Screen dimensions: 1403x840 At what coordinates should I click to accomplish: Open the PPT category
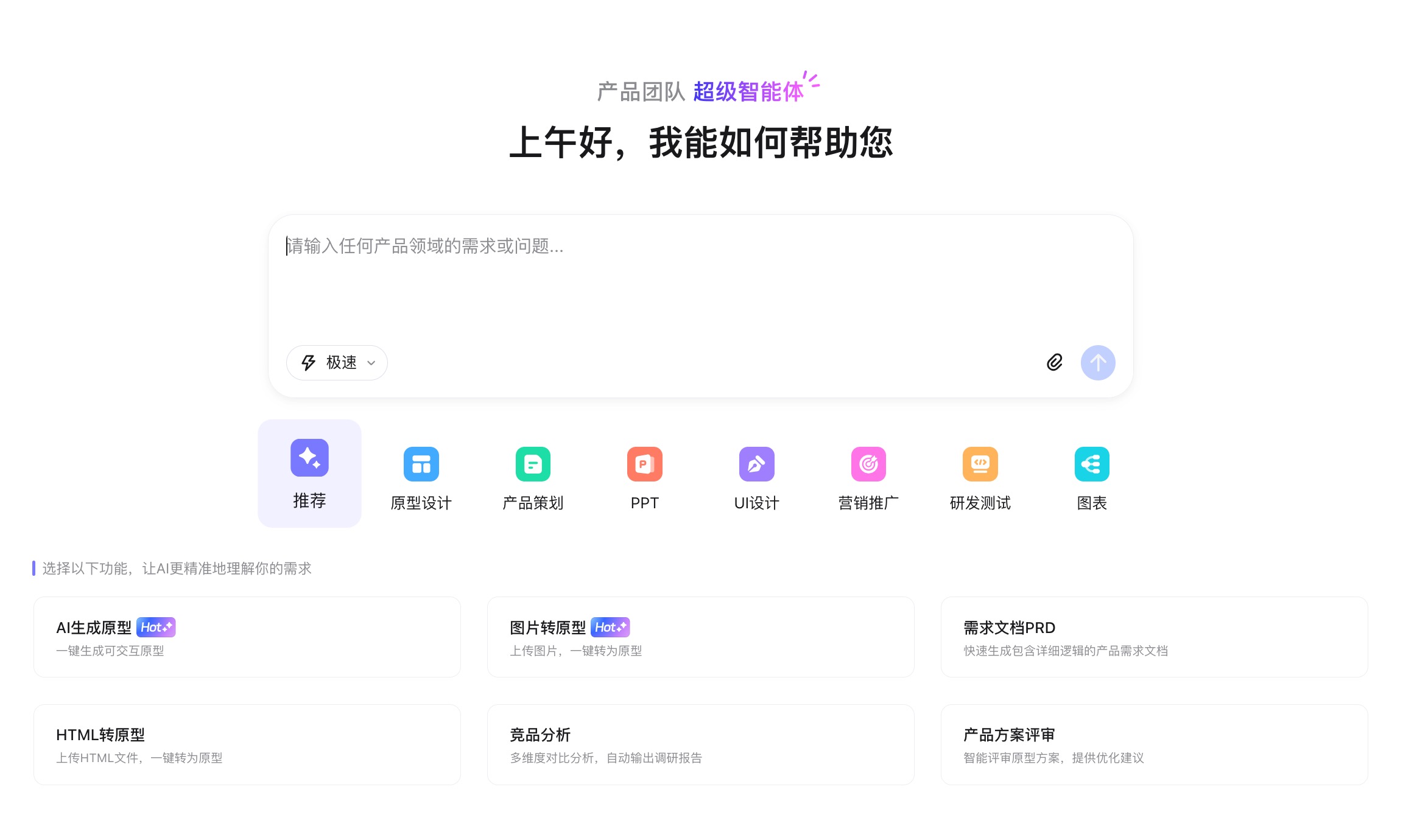pos(644,464)
